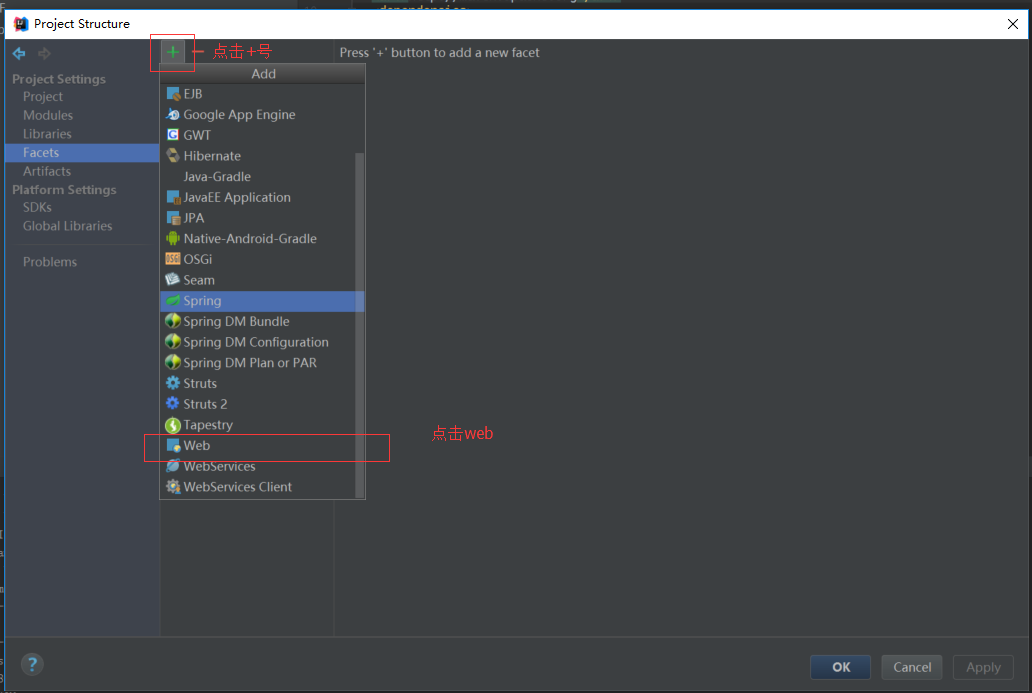Click the WebServices facet icon
The image size is (1032, 693).
click(173, 466)
